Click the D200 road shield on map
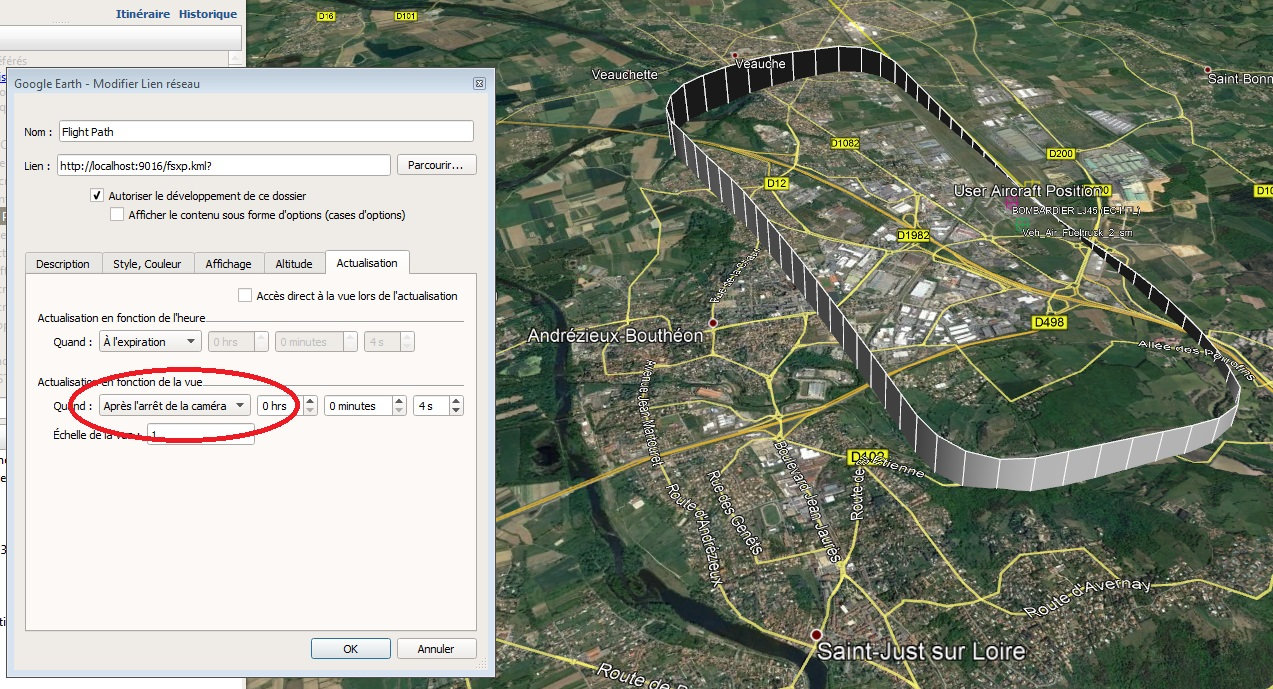Image resolution: width=1273 pixels, height=689 pixels. (1059, 154)
